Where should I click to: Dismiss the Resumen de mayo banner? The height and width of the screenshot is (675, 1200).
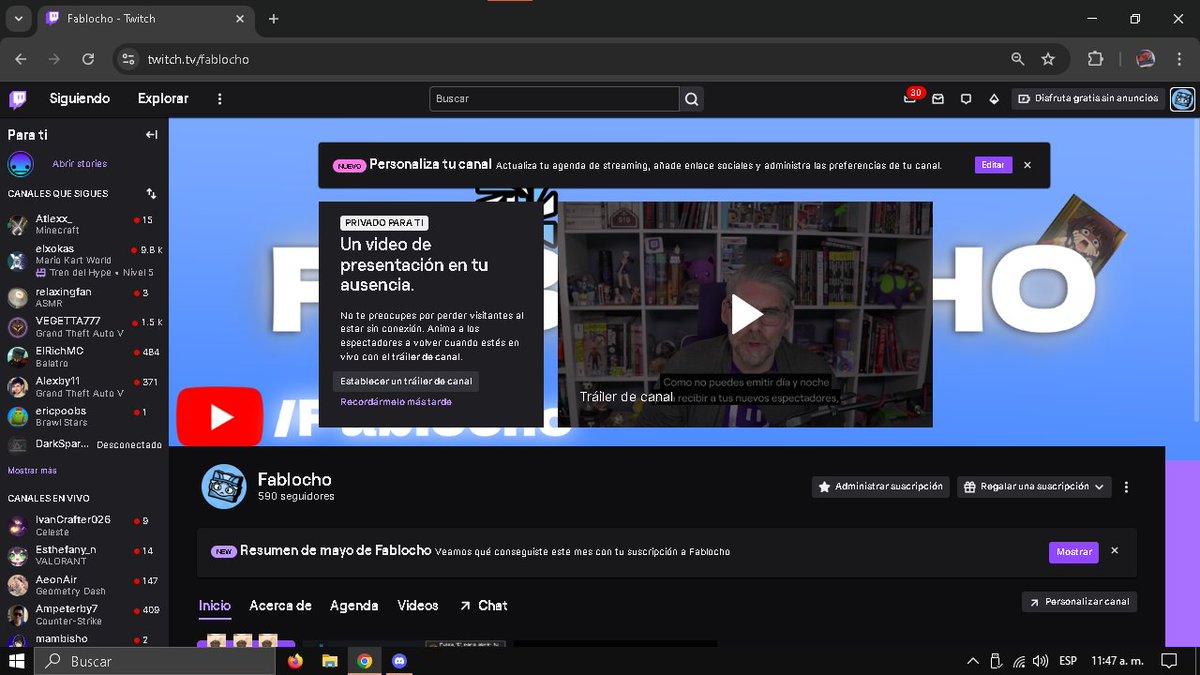point(1114,551)
